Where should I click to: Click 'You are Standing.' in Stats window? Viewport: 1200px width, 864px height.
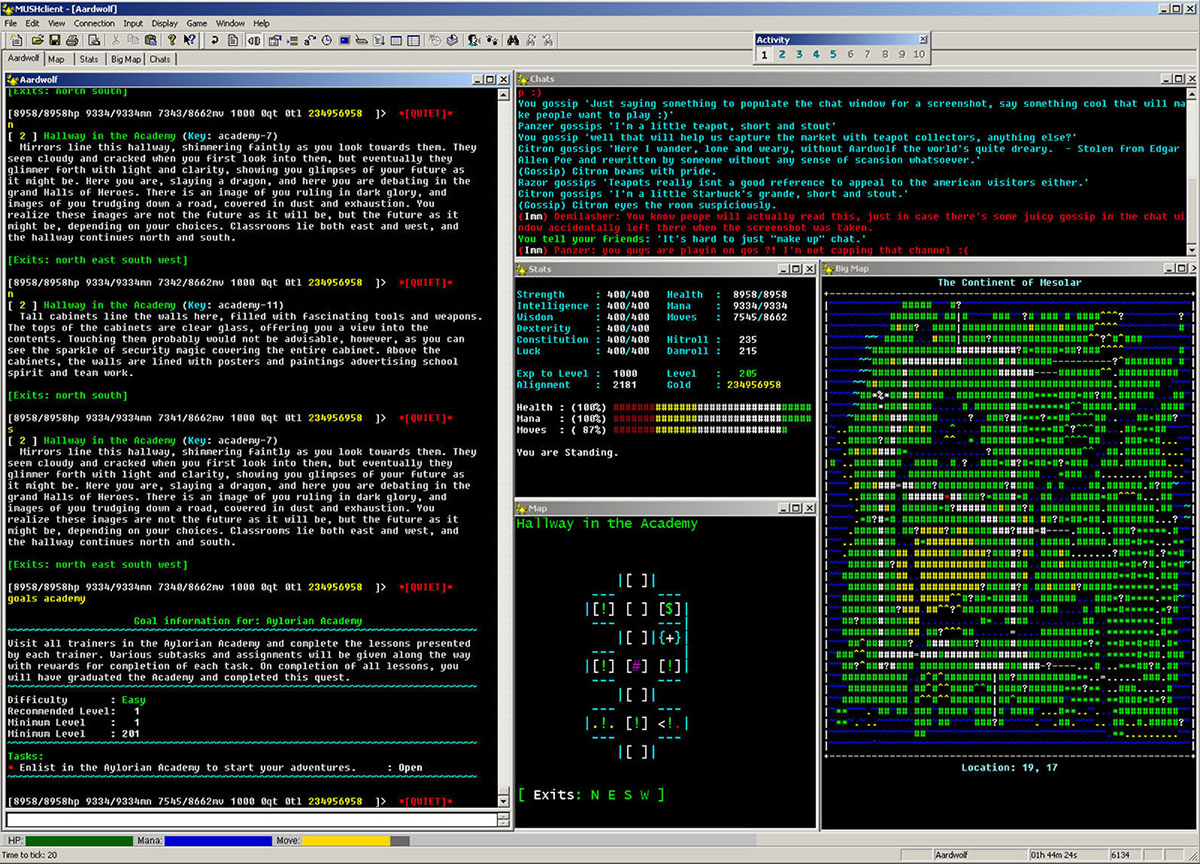click(567, 453)
